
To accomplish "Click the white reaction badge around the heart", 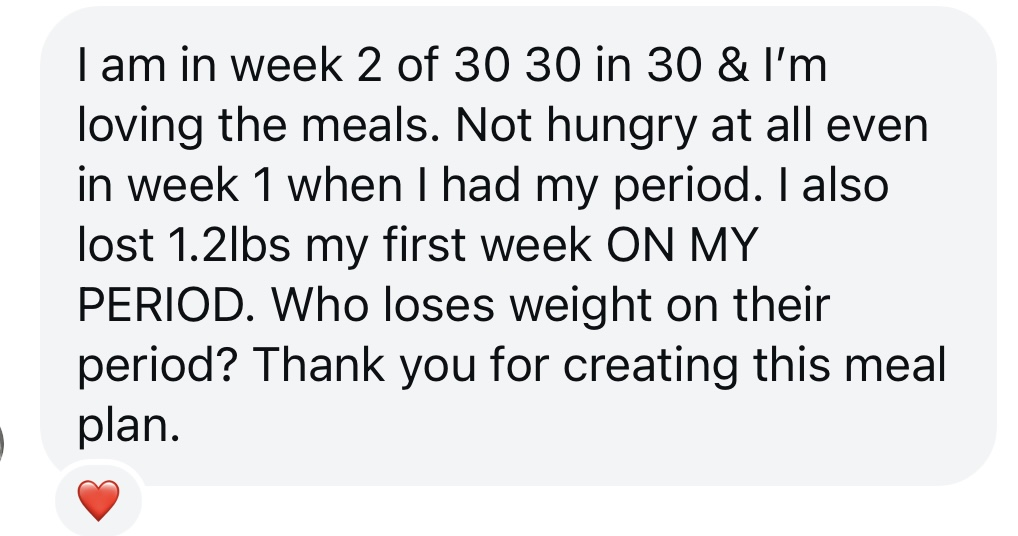I will (x=99, y=500).
